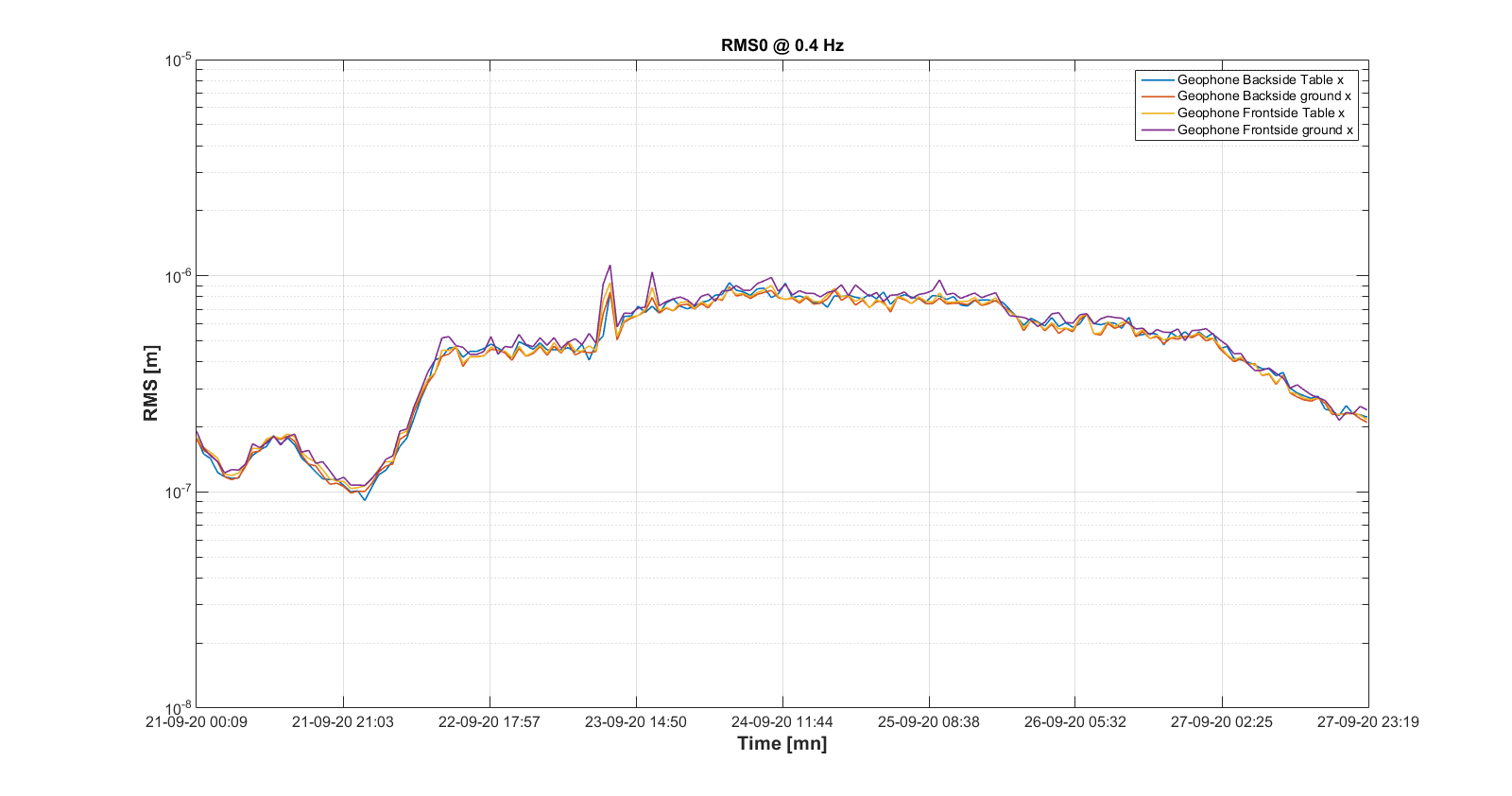Select x tick label 24-09-20 11:44
The width and height of the screenshot is (1512, 796).
click(782, 722)
